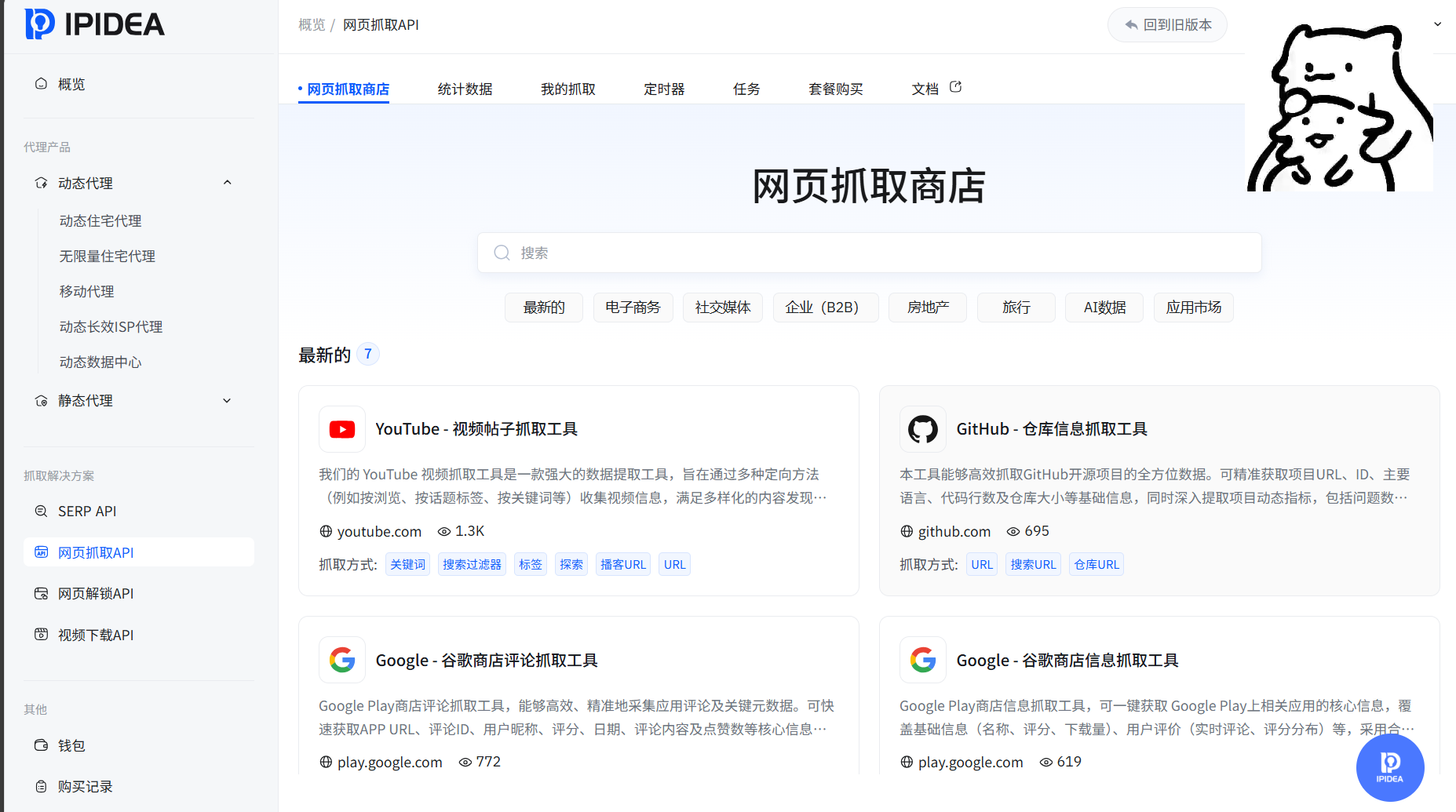
Task: Click the YouTube scraper tool icon
Action: click(341, 429)
